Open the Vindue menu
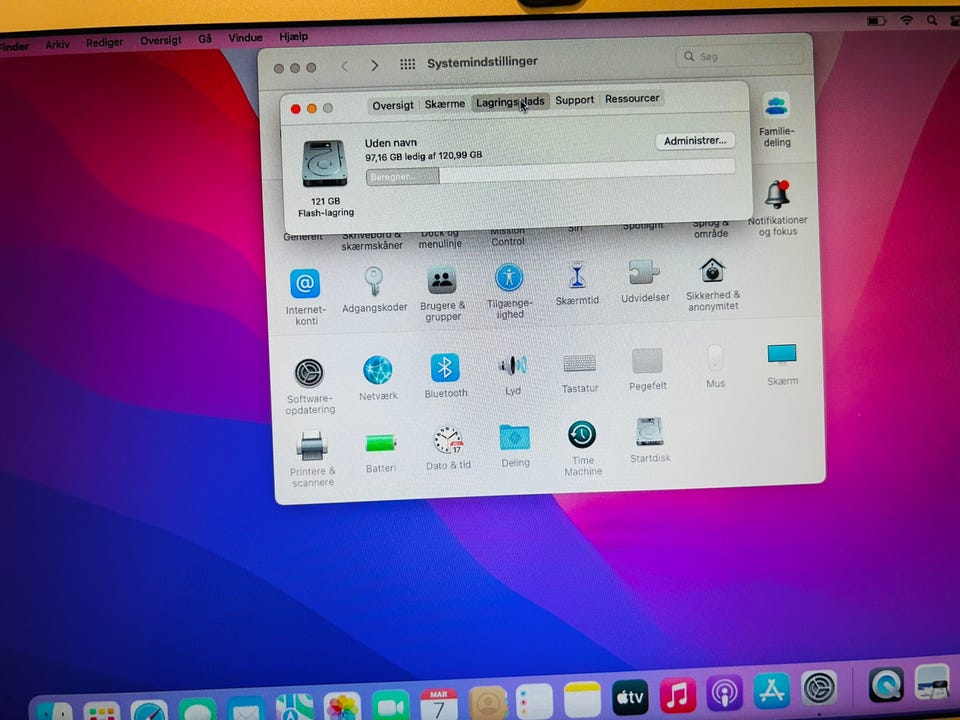Image resolution: width=960 pixels, height=720 pixels. coord(246,37)
